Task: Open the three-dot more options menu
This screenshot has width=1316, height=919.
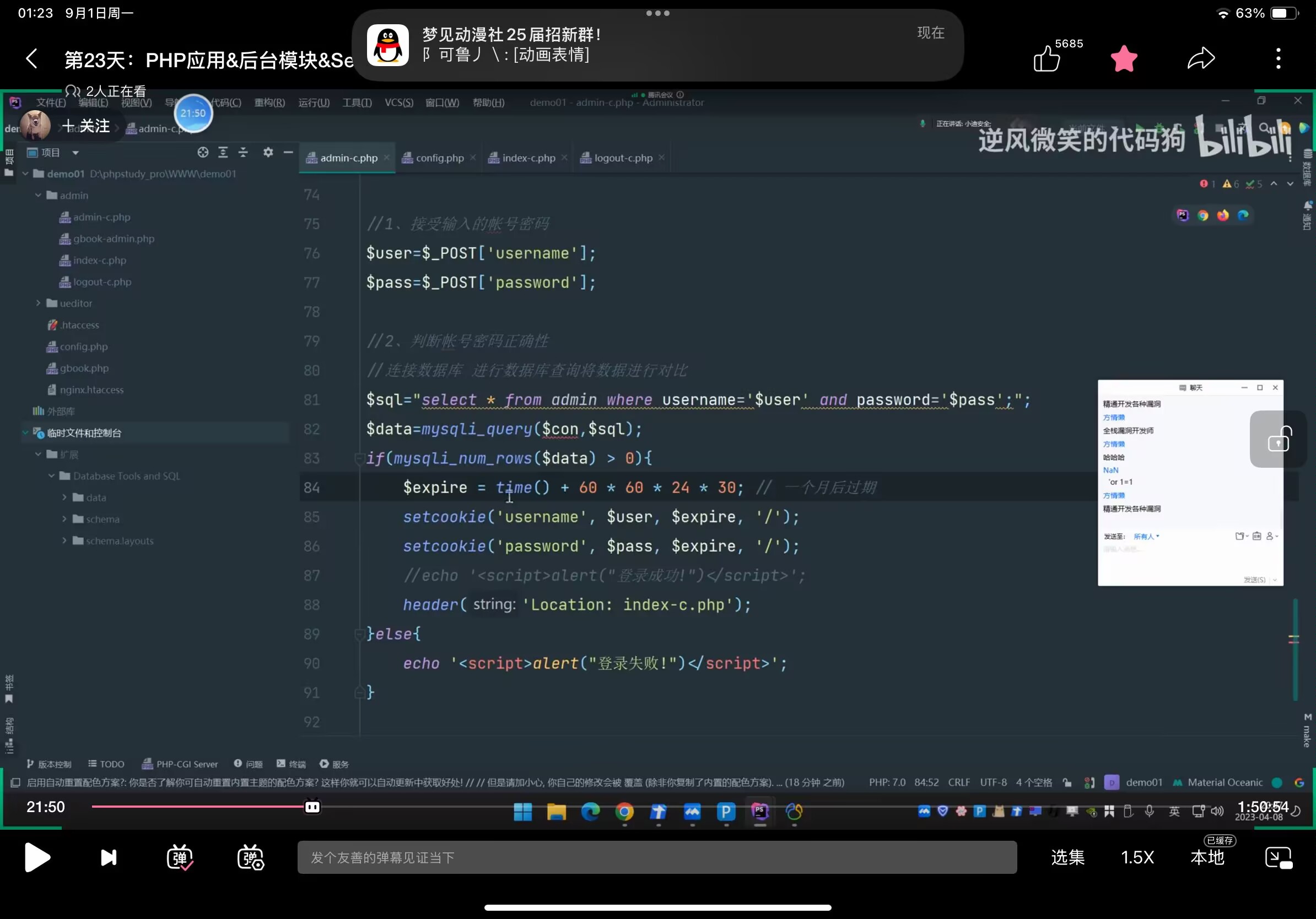Action: click(x=1278, y=58)
